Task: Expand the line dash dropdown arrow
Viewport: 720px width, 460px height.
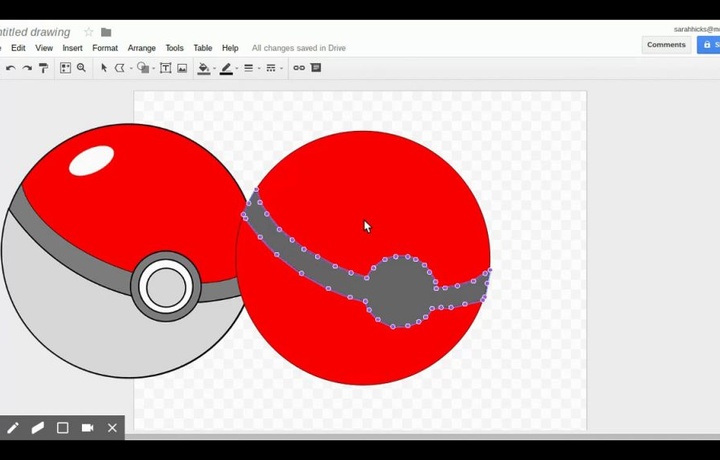Action: [x=281, y=69]
